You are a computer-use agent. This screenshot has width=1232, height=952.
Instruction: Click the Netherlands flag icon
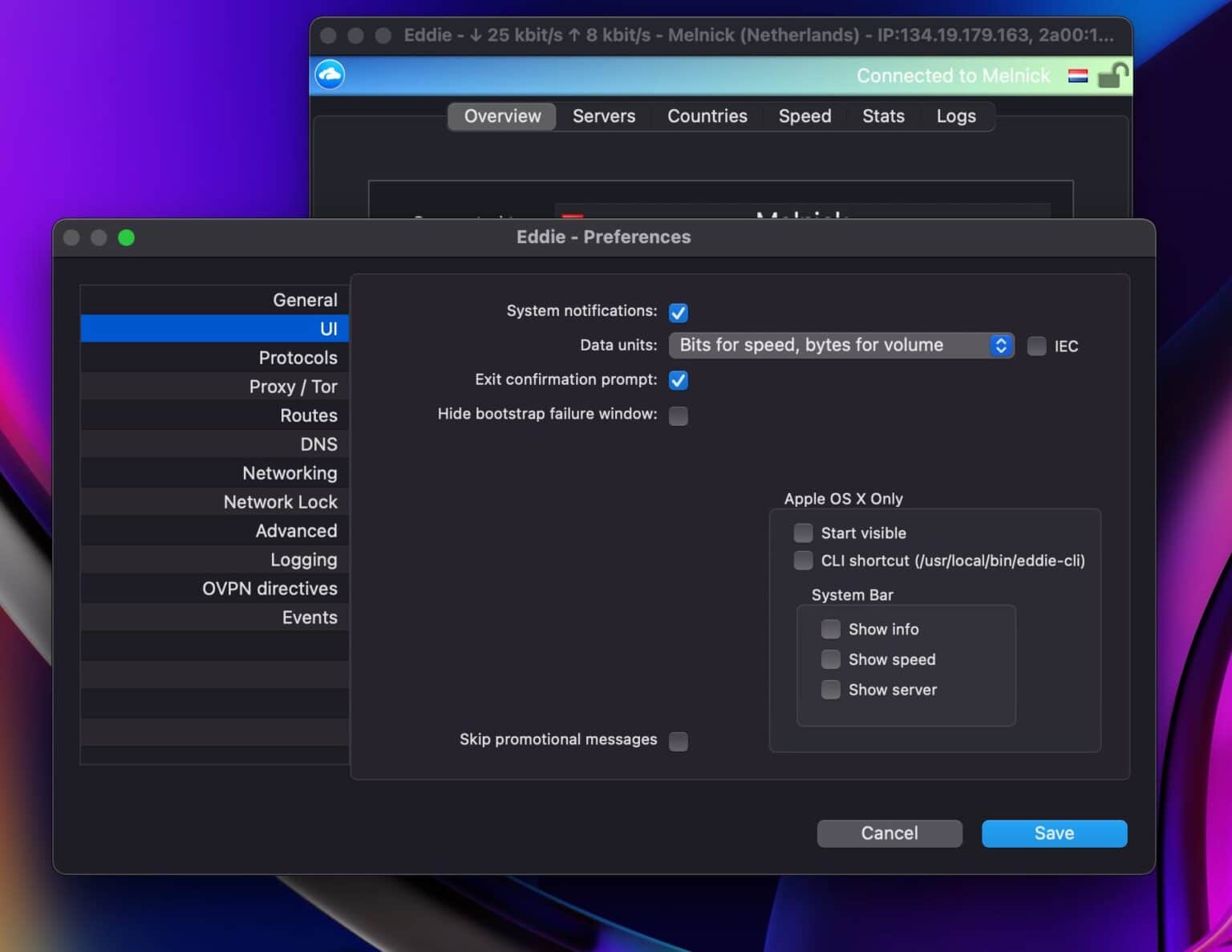pyautogui.click(x=1078, y=76)
